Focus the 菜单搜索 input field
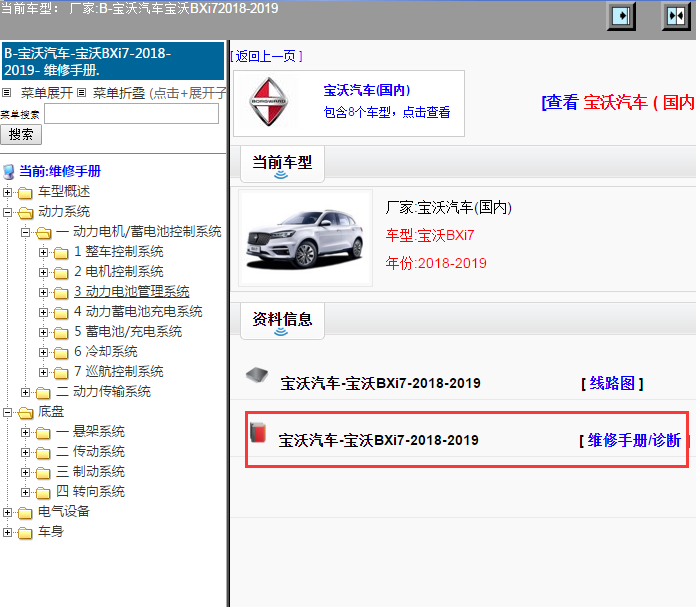This screenshot has height=607, width=696. tap(131, 114)
